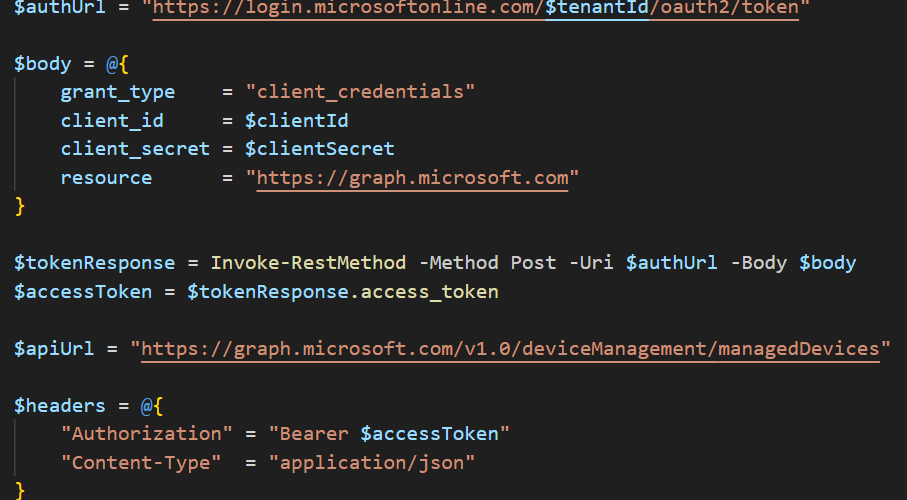The height and width of the screenshot is (500, 907).
Task: Click the Invoke-RestMethod cmdlet name
Action: pos(308,263)
